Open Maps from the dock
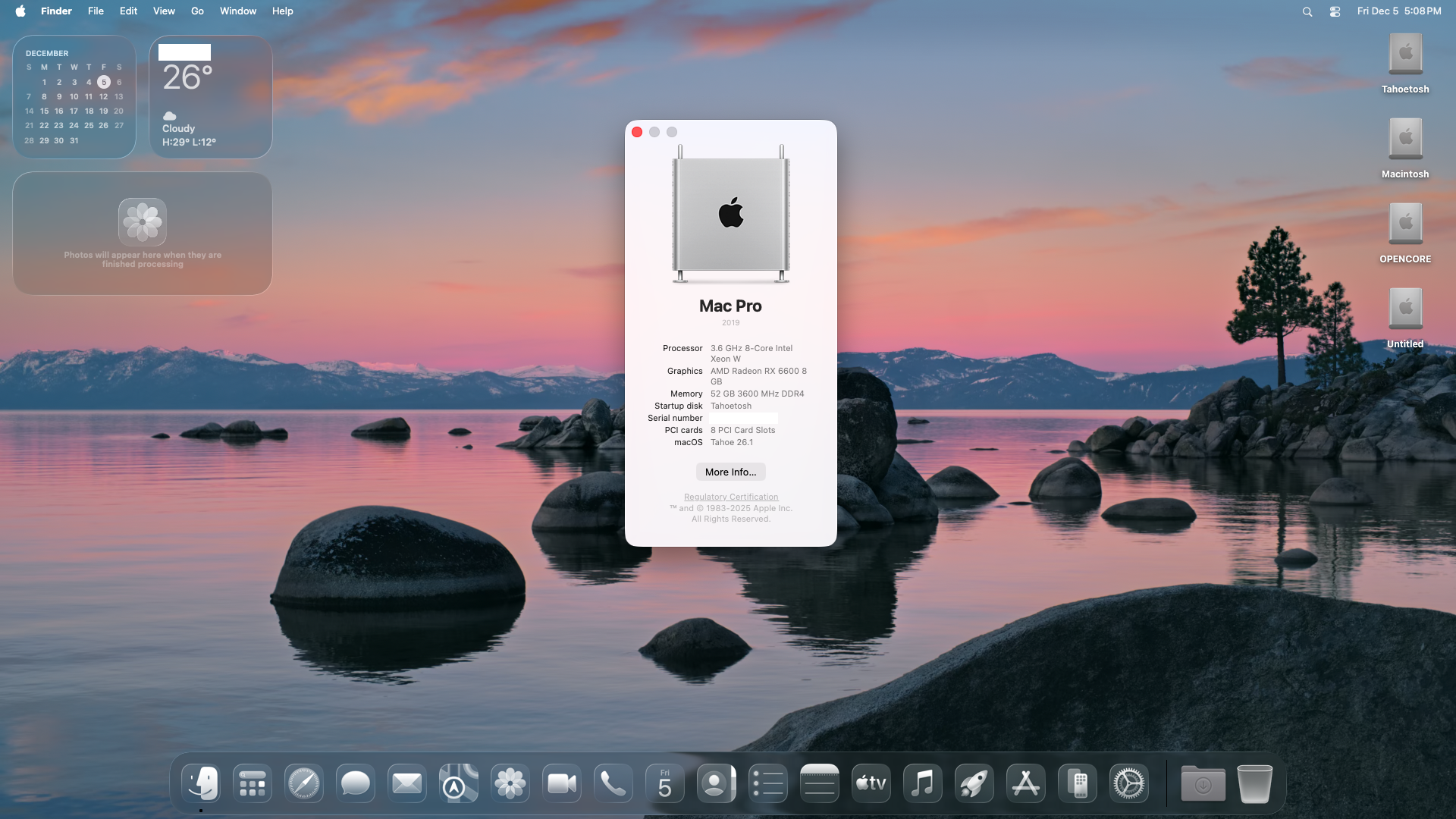Screen dimensions: 1456x819 click(x=458, y=783)
